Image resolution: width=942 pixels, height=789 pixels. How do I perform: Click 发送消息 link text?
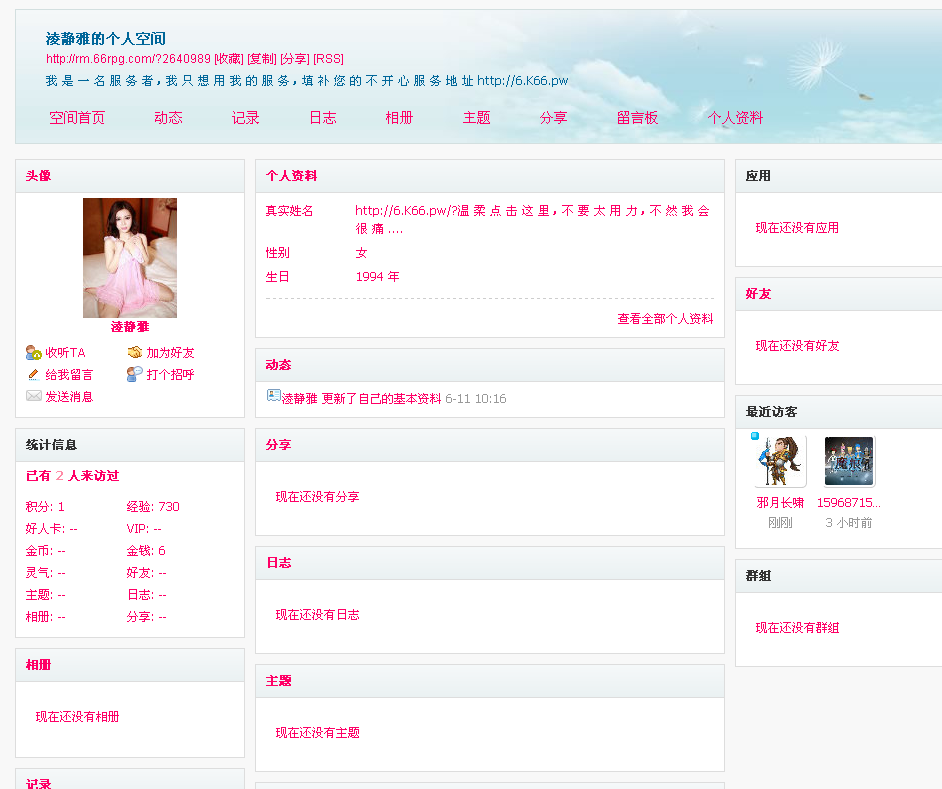pos(69,397)
